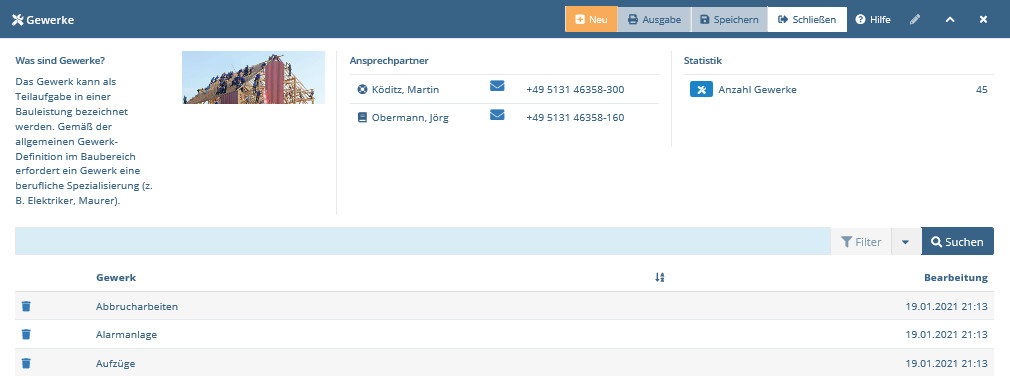The image size is (1010, 376).
Task: Open the filter dropdown arrow
Action: pyautogui.click(x=906, y=241)
